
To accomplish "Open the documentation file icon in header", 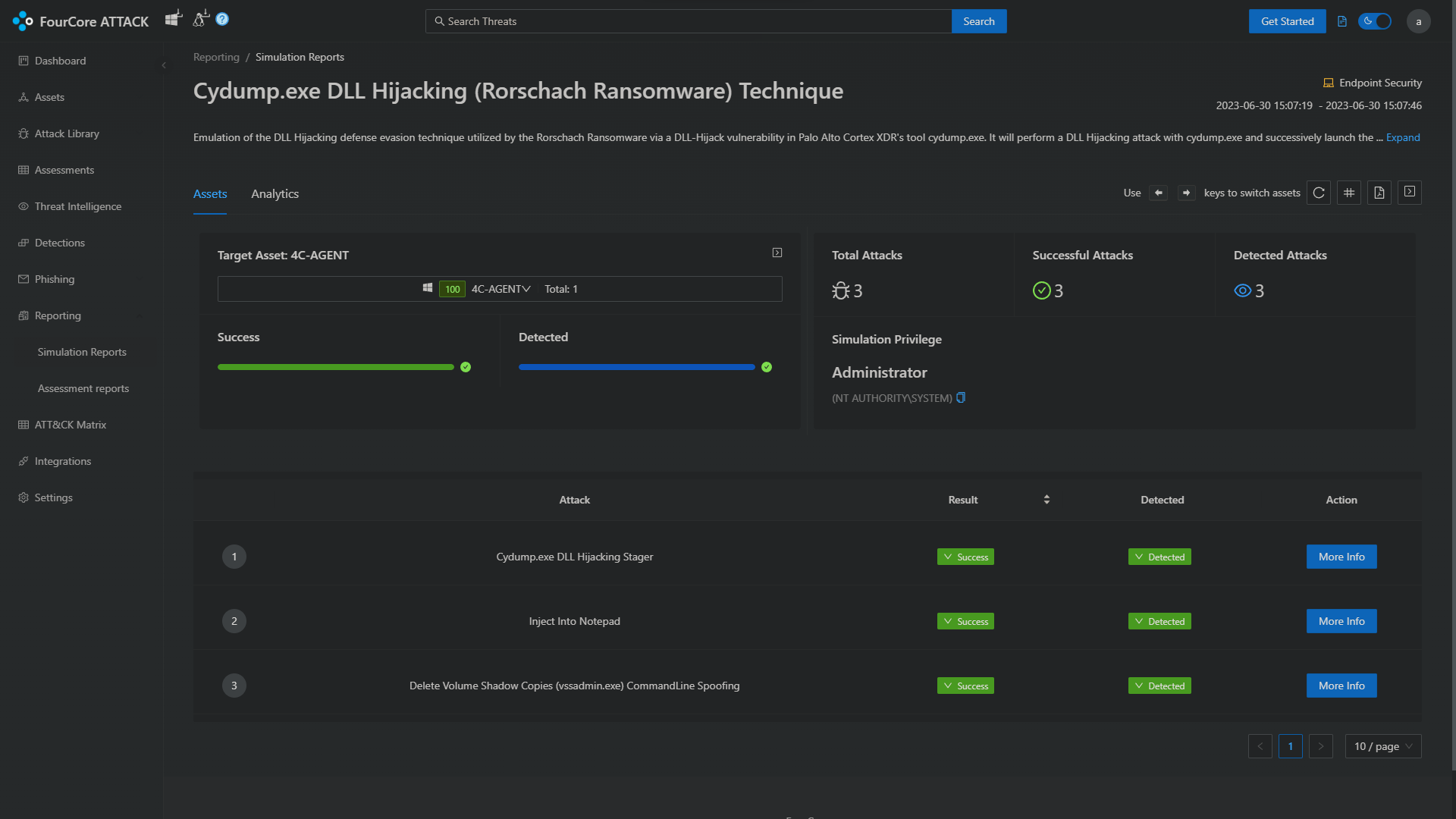I will pyautogui.click(x=1342, y=21).
